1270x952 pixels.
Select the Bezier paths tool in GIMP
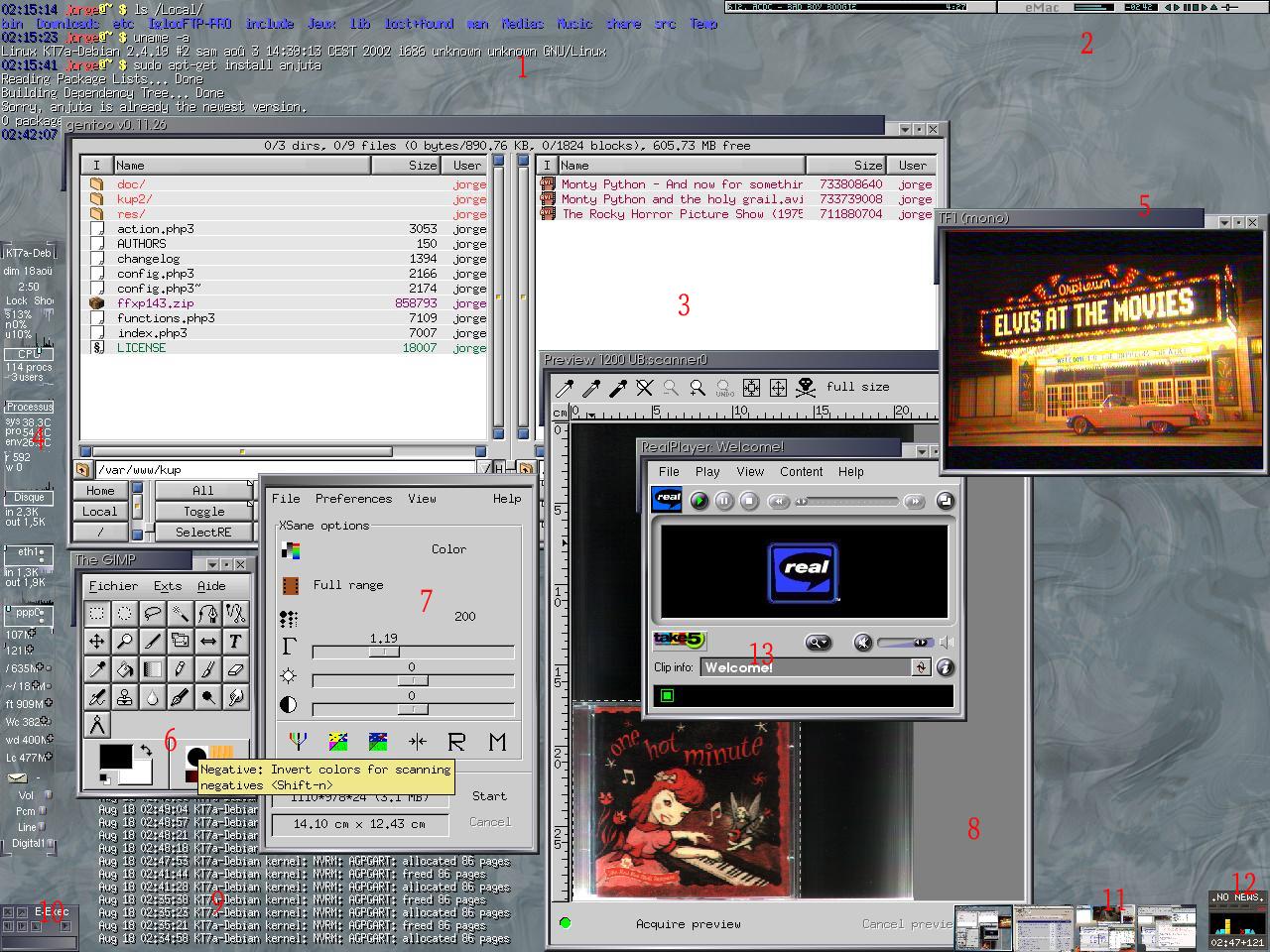[207, 613]
